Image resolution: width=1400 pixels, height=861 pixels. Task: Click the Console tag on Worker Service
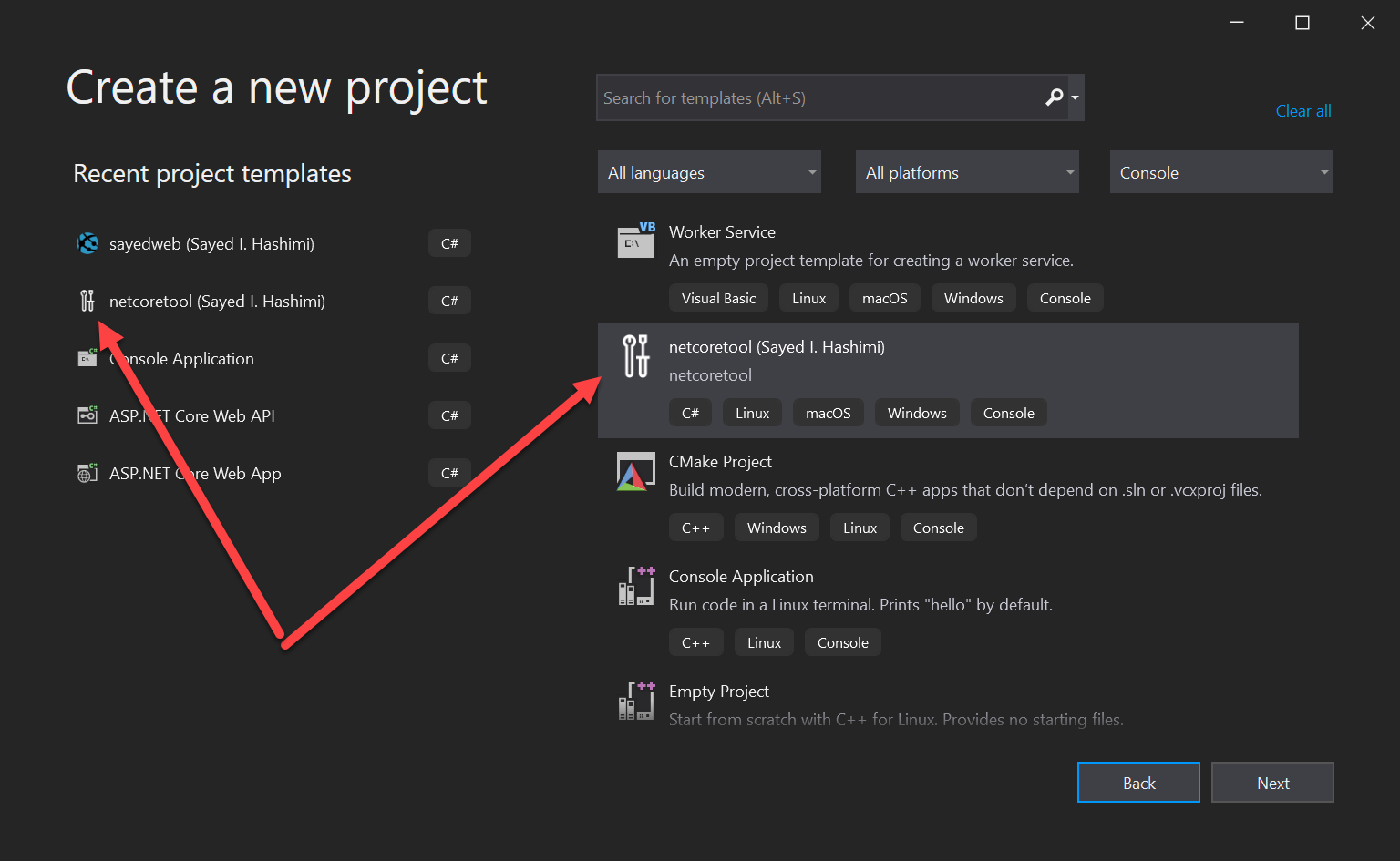(x=1065, y=298)
